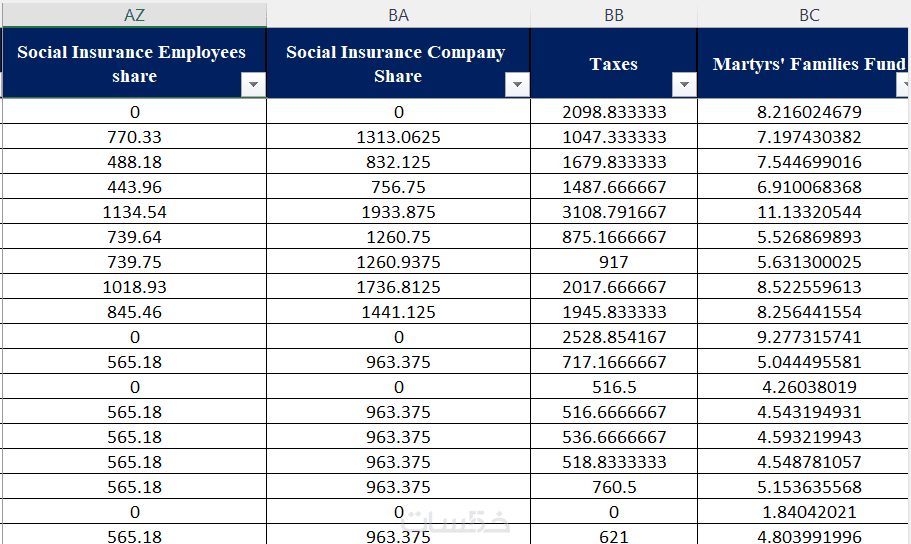911x544 pixels.
Task: Select cell with value 1679.833333
Action: click(x=614, y=162)
